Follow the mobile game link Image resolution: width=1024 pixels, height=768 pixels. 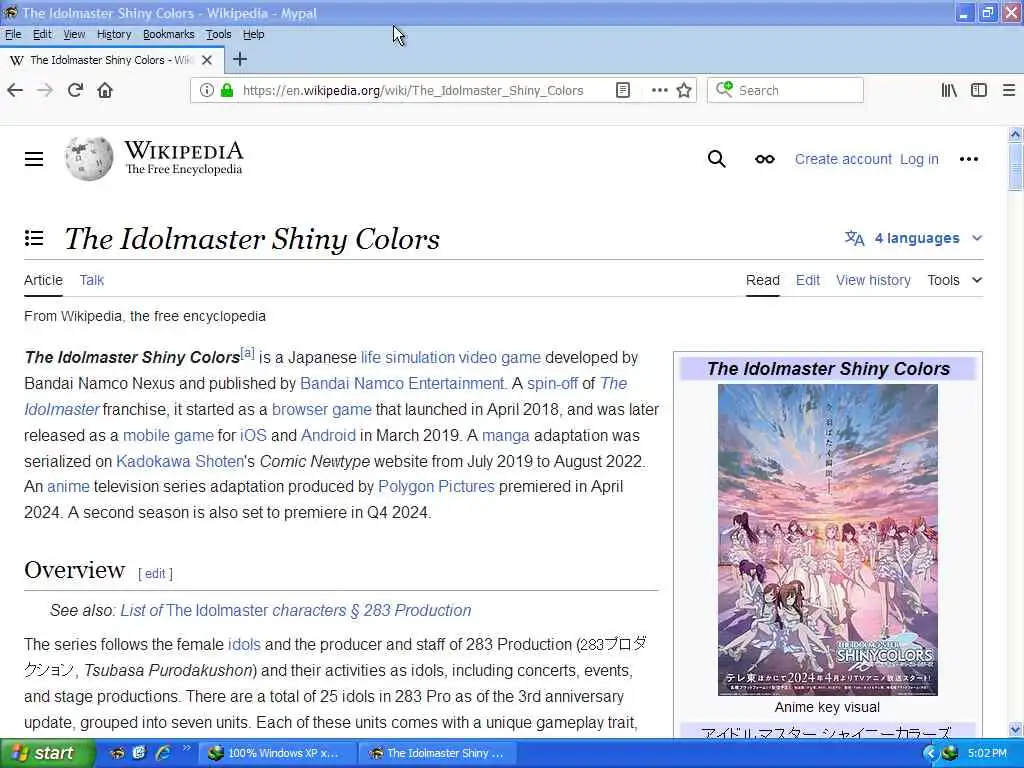tap(168, 436)
